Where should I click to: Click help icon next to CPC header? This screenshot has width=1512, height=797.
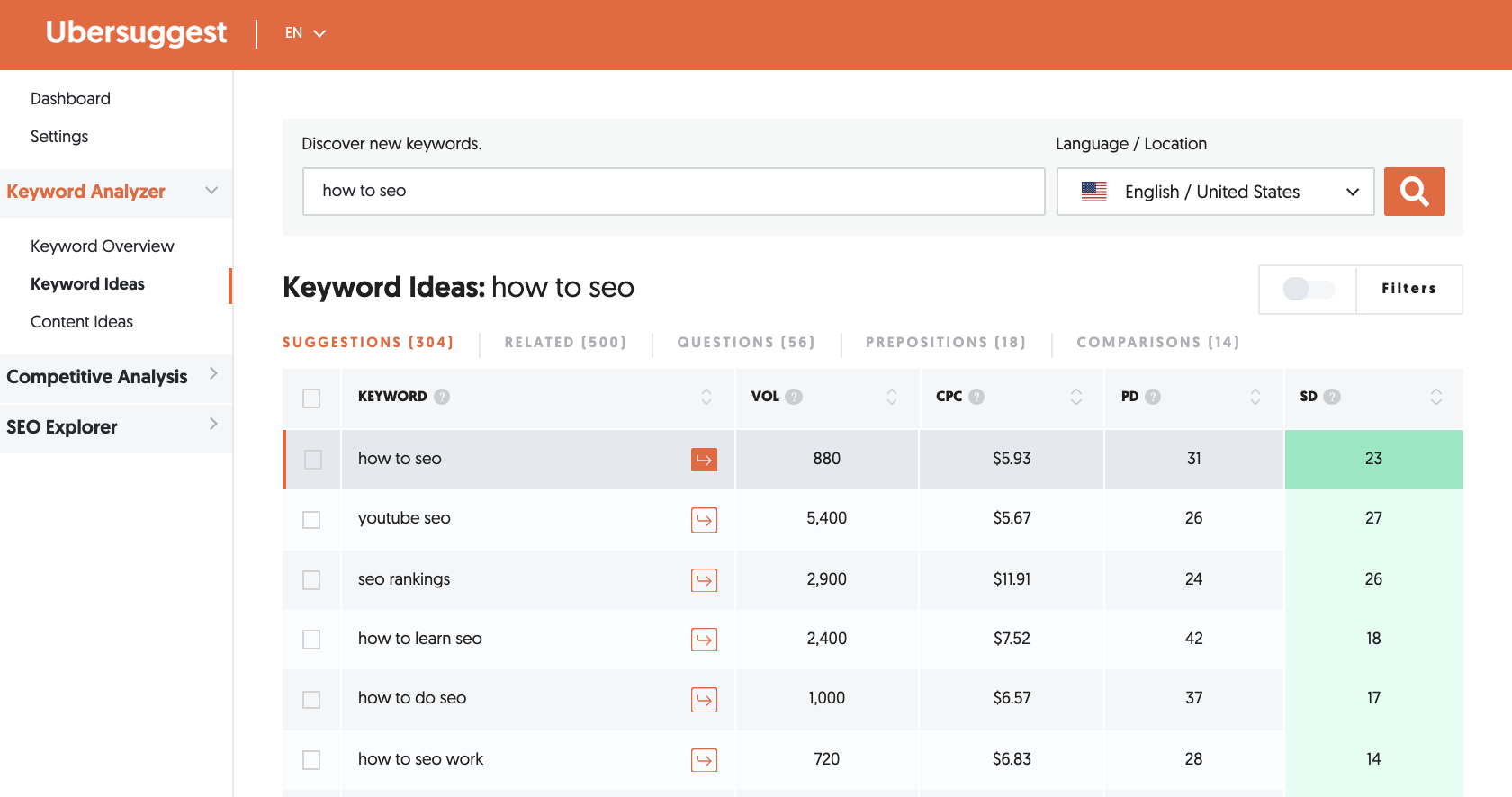coord(976,397)
